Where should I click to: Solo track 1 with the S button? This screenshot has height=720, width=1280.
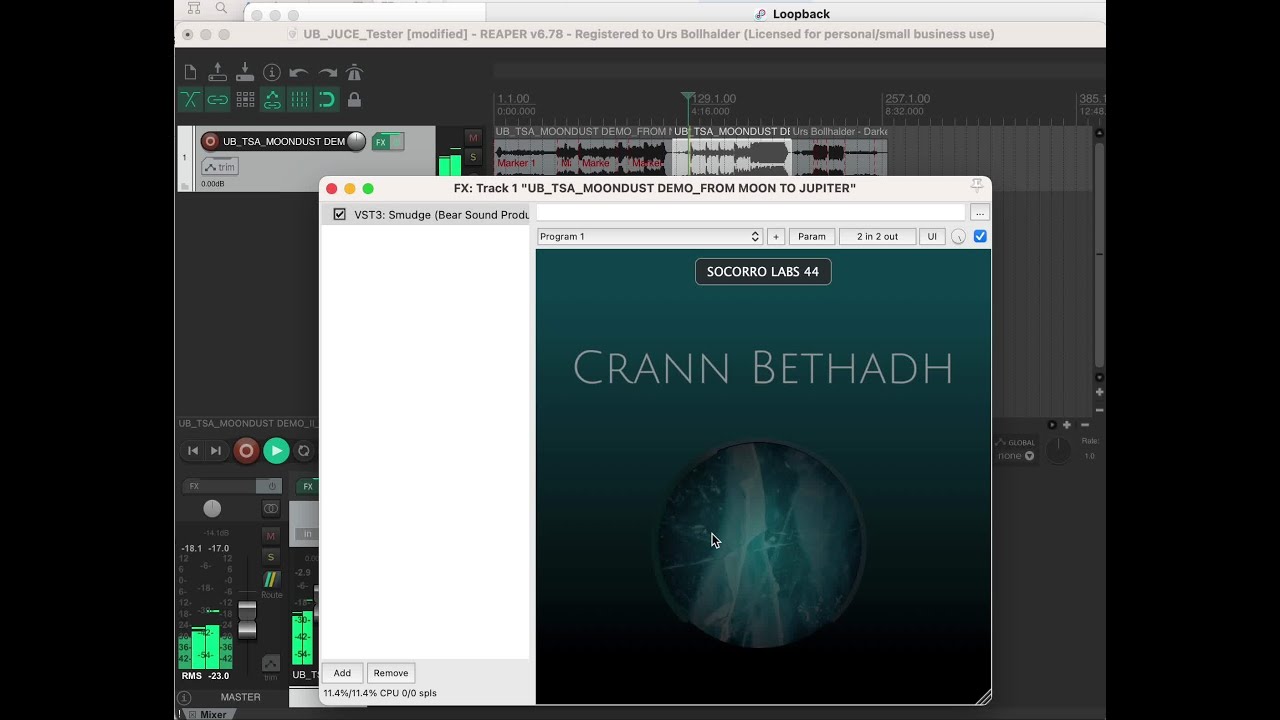pos(473,156)
